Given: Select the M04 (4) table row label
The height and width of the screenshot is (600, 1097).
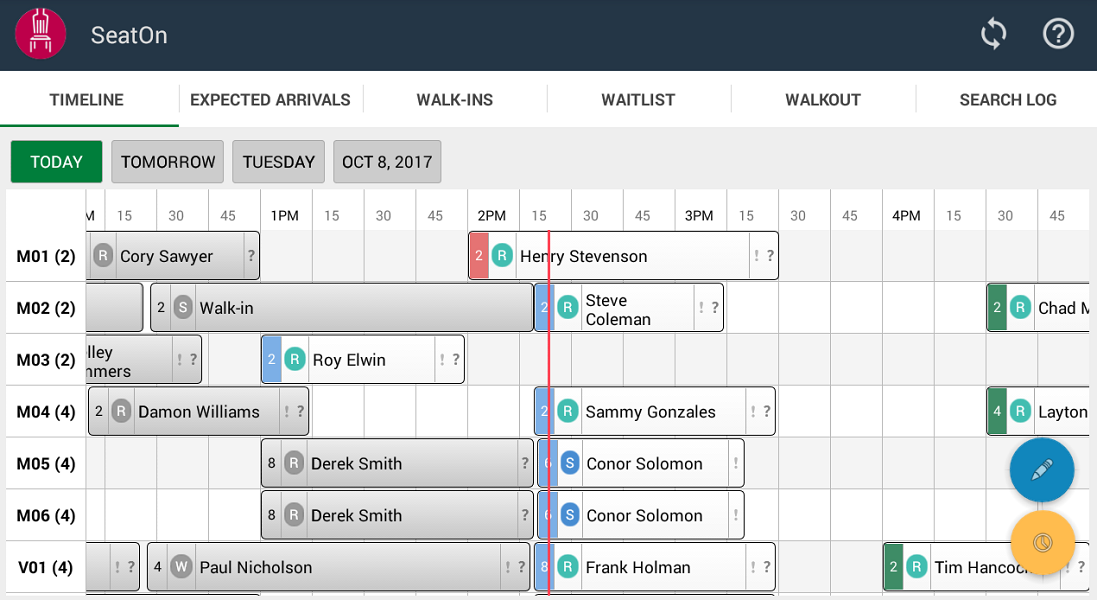Looking at the screenshot, I should (46, 412).
